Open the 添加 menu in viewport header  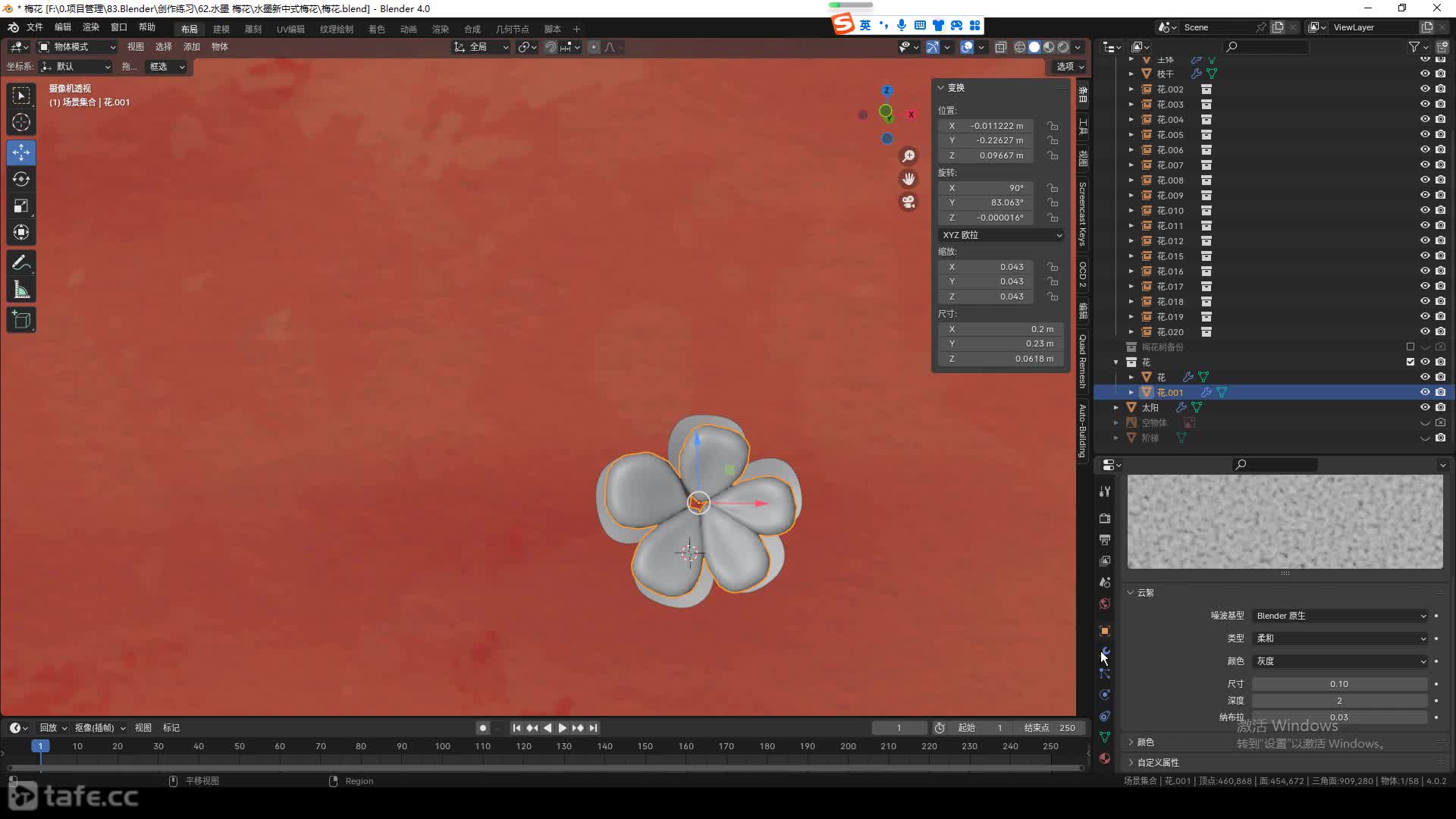(x=192, y=47)
